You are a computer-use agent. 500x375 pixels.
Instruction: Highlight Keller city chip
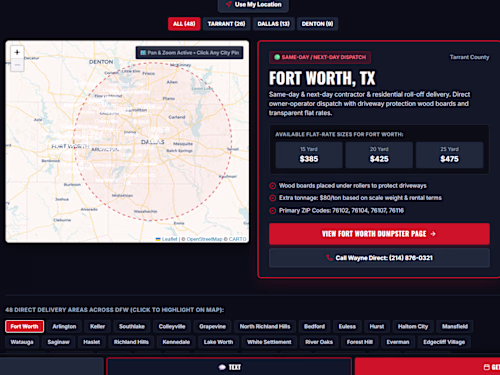(x=97, y=327)
